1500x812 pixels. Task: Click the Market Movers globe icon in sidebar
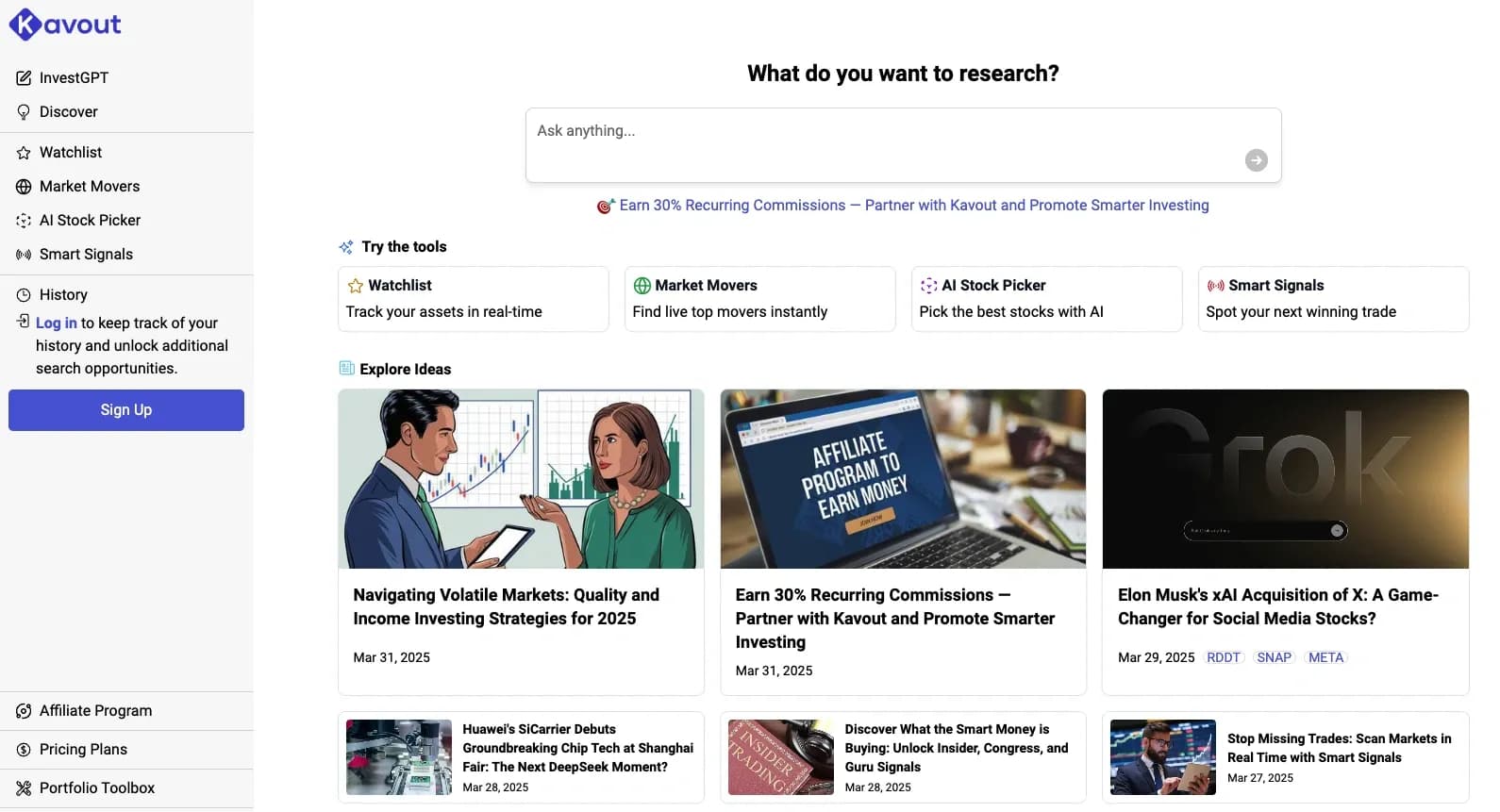point(24,187)
